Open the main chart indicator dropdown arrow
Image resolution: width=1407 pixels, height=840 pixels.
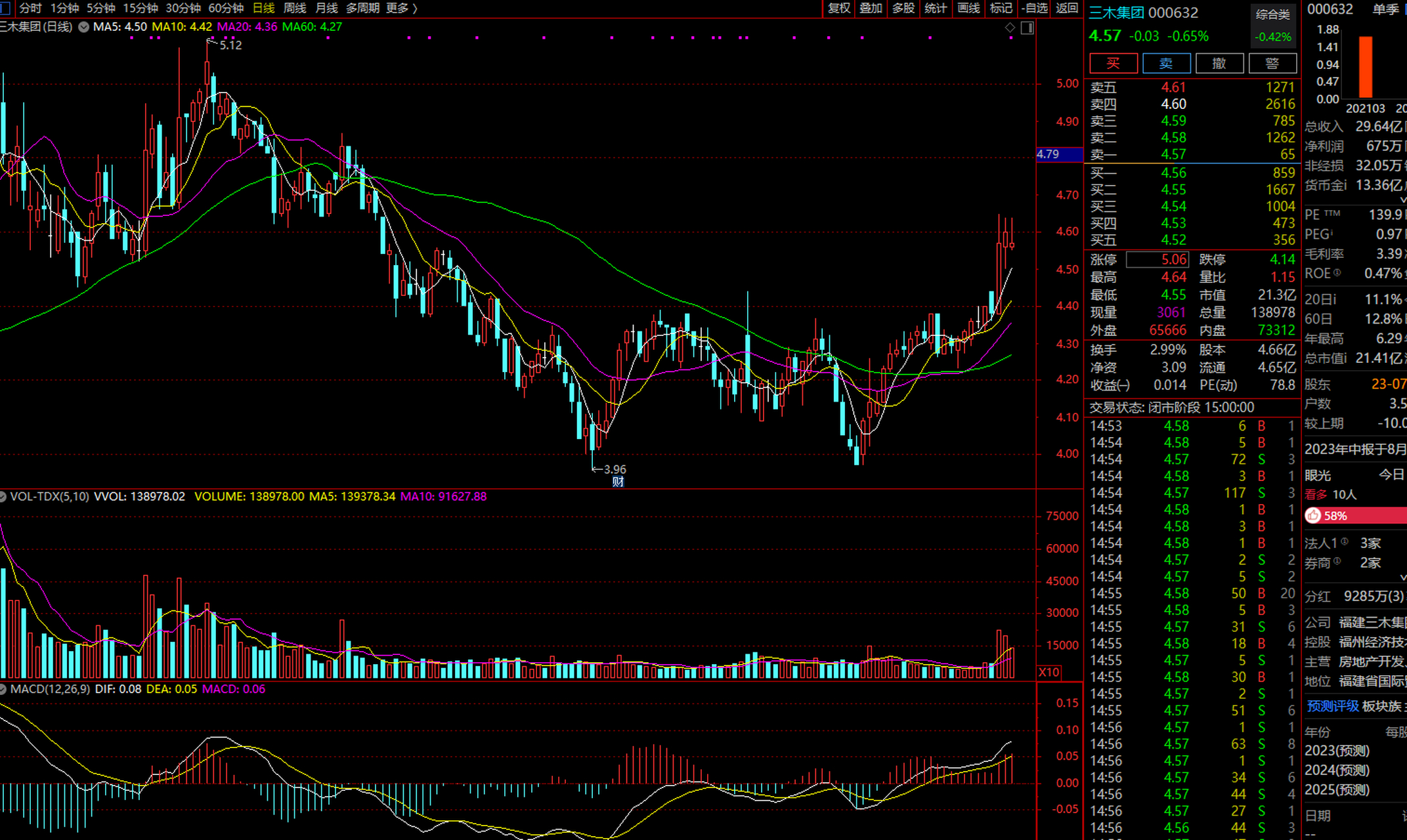pyautogui.click(x=84, y=27)
